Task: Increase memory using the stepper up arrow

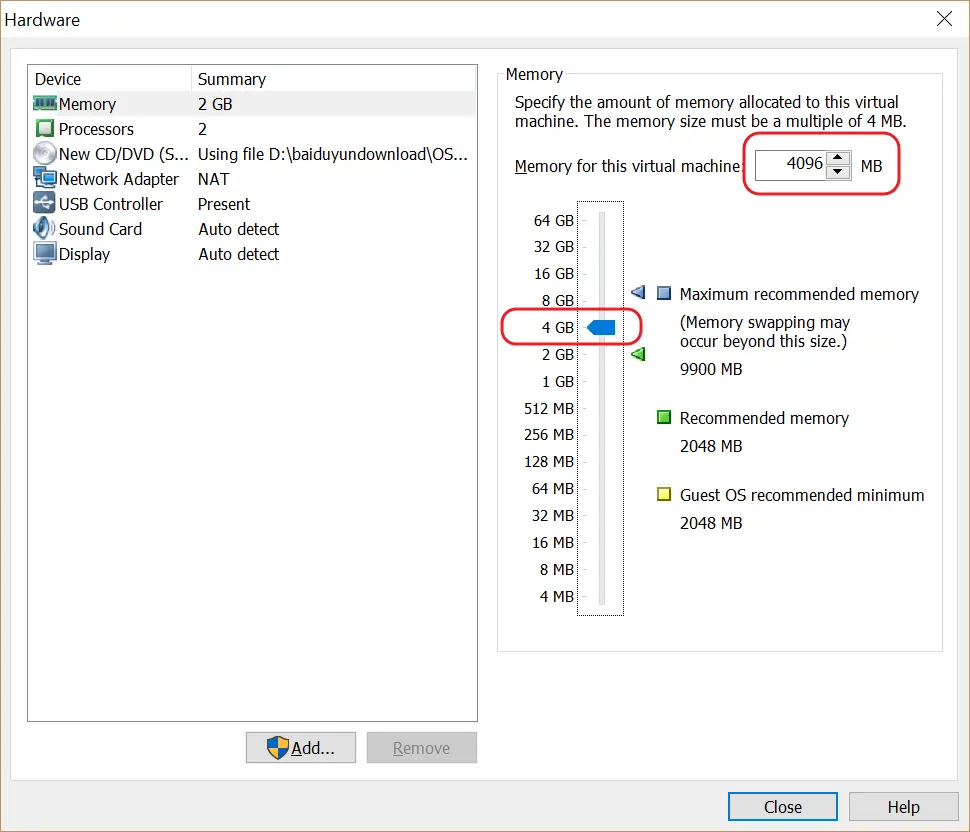Action: (x=837, y=160)
